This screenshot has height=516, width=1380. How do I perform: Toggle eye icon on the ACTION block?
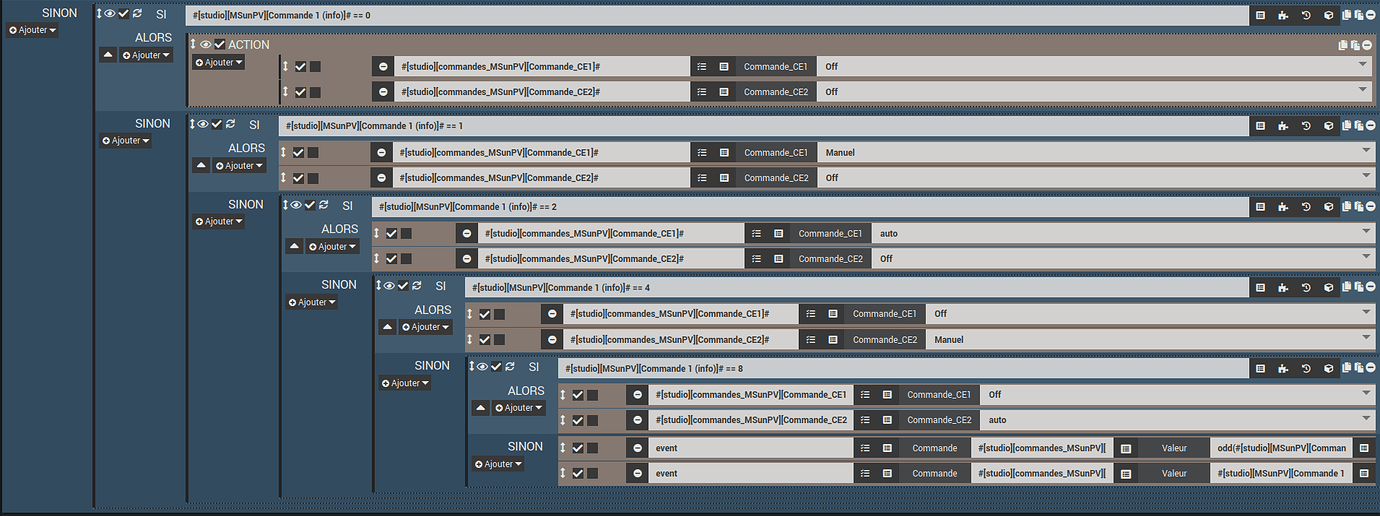click(205, 45)
